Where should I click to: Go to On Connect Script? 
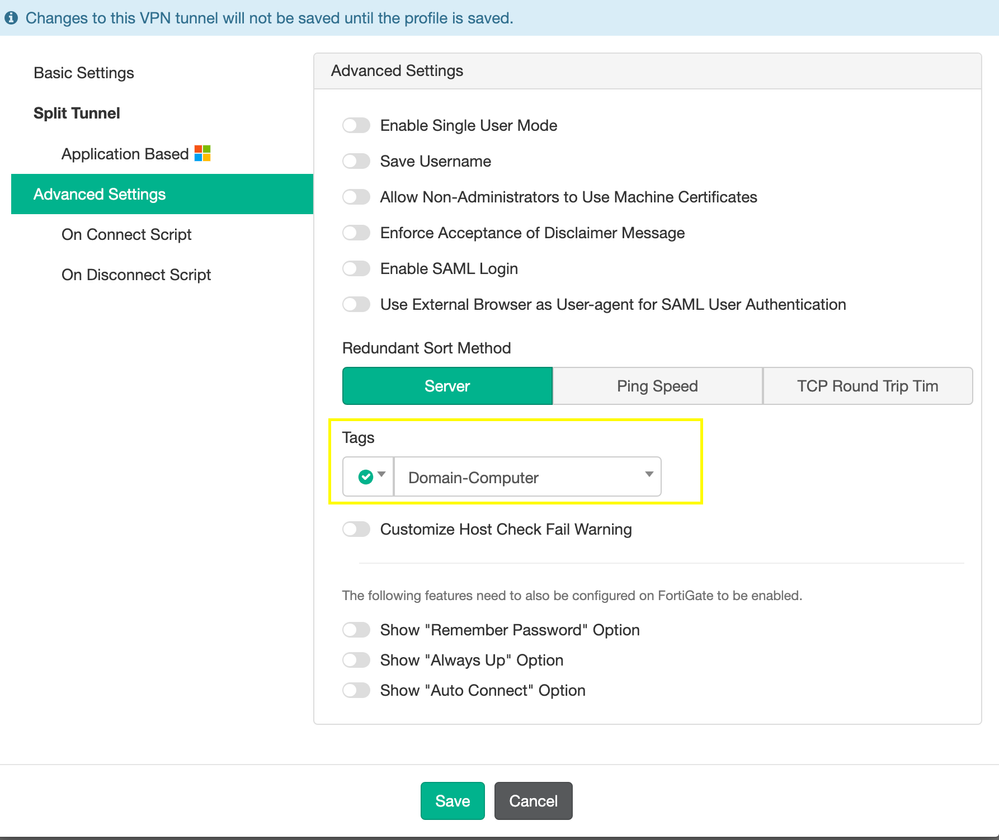pos(127,234)
